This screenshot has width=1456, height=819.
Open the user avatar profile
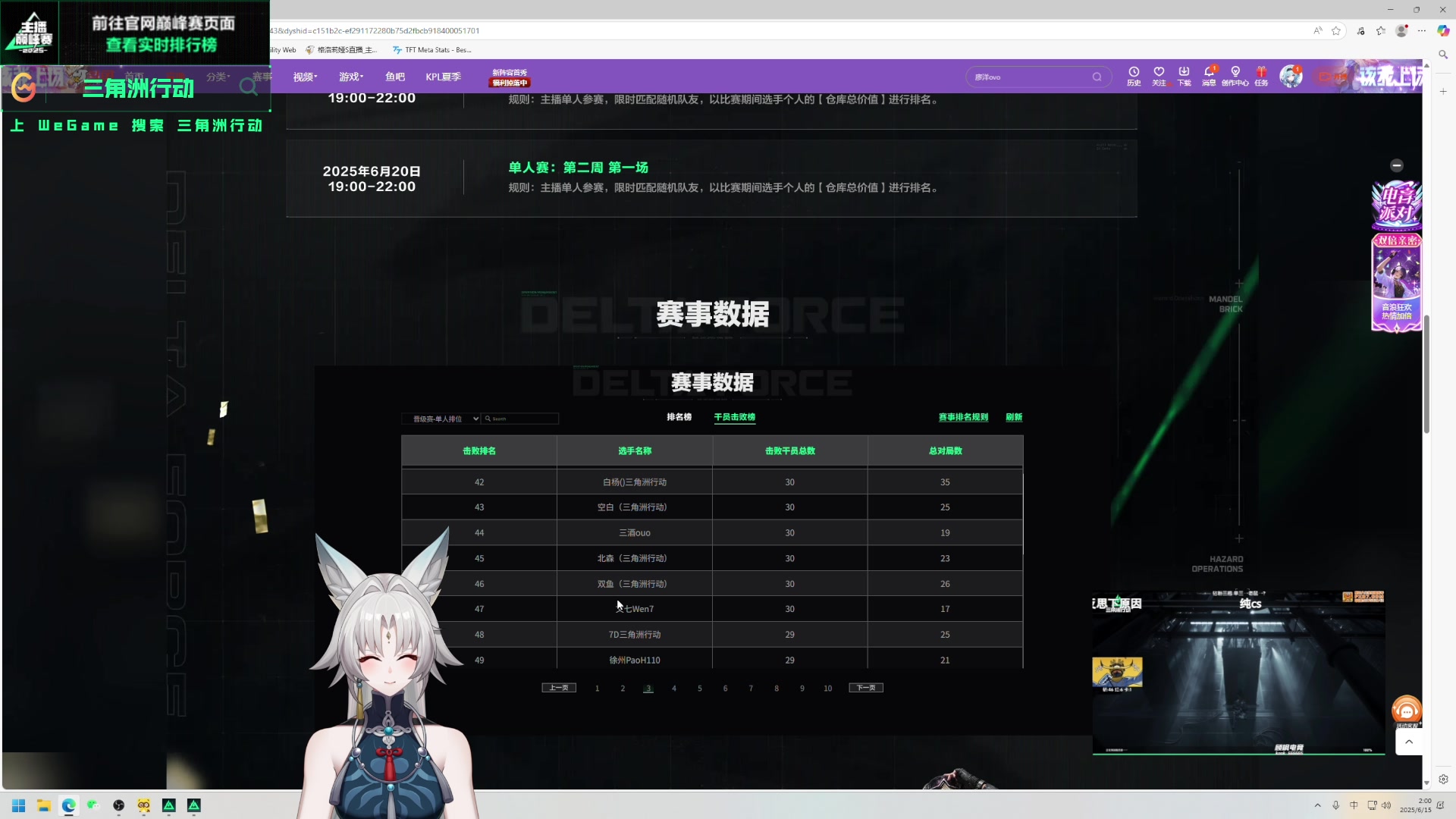tap(1291, 76)
